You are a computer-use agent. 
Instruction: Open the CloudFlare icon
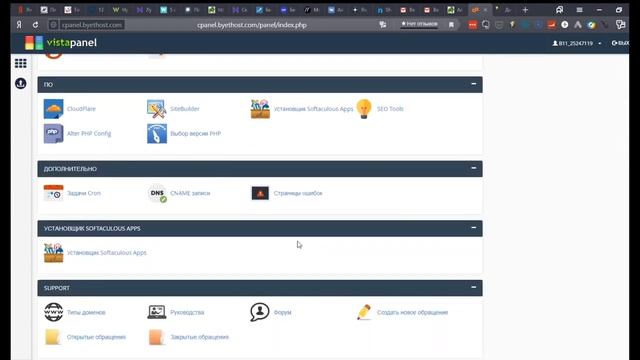(53, 109)
